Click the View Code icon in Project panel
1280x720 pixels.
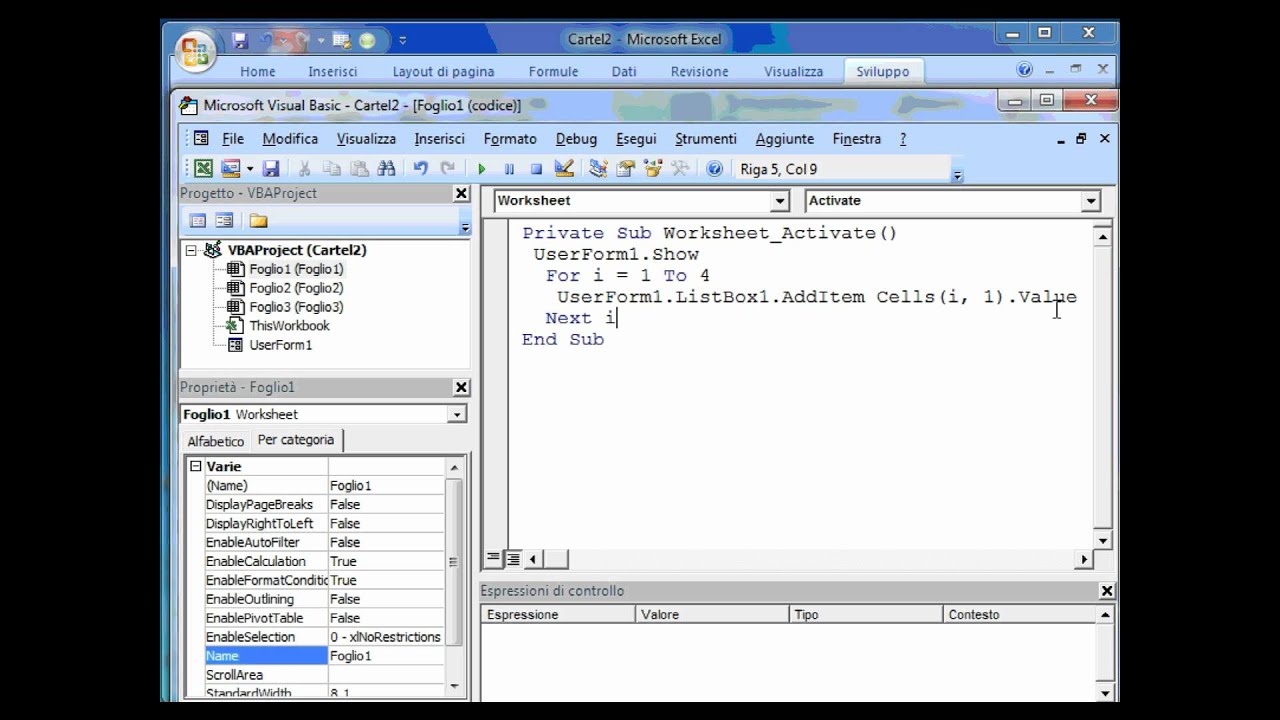[x=198, y=221]
